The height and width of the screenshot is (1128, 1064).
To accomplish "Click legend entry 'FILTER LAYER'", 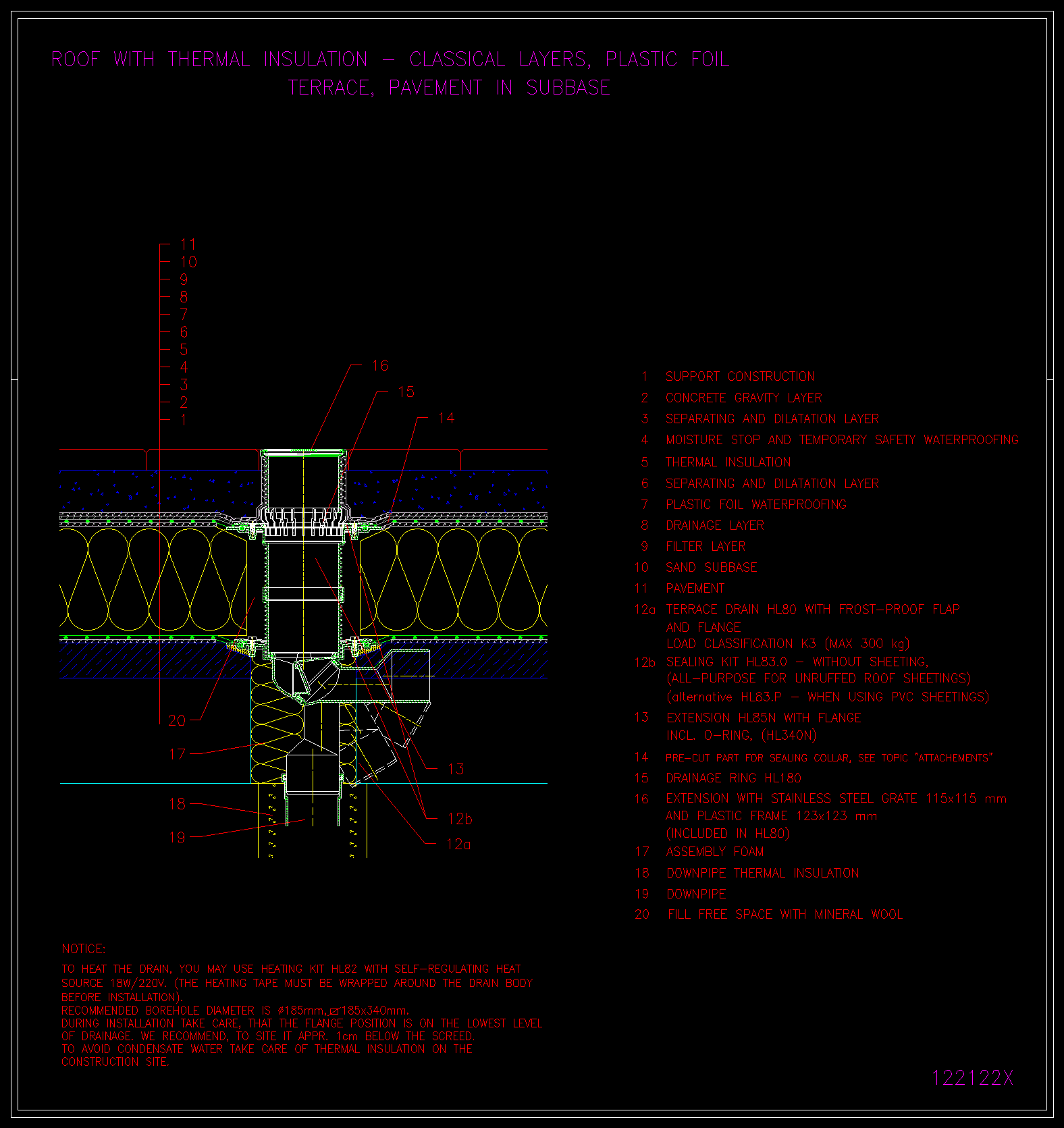I will [x=706, y=546].
